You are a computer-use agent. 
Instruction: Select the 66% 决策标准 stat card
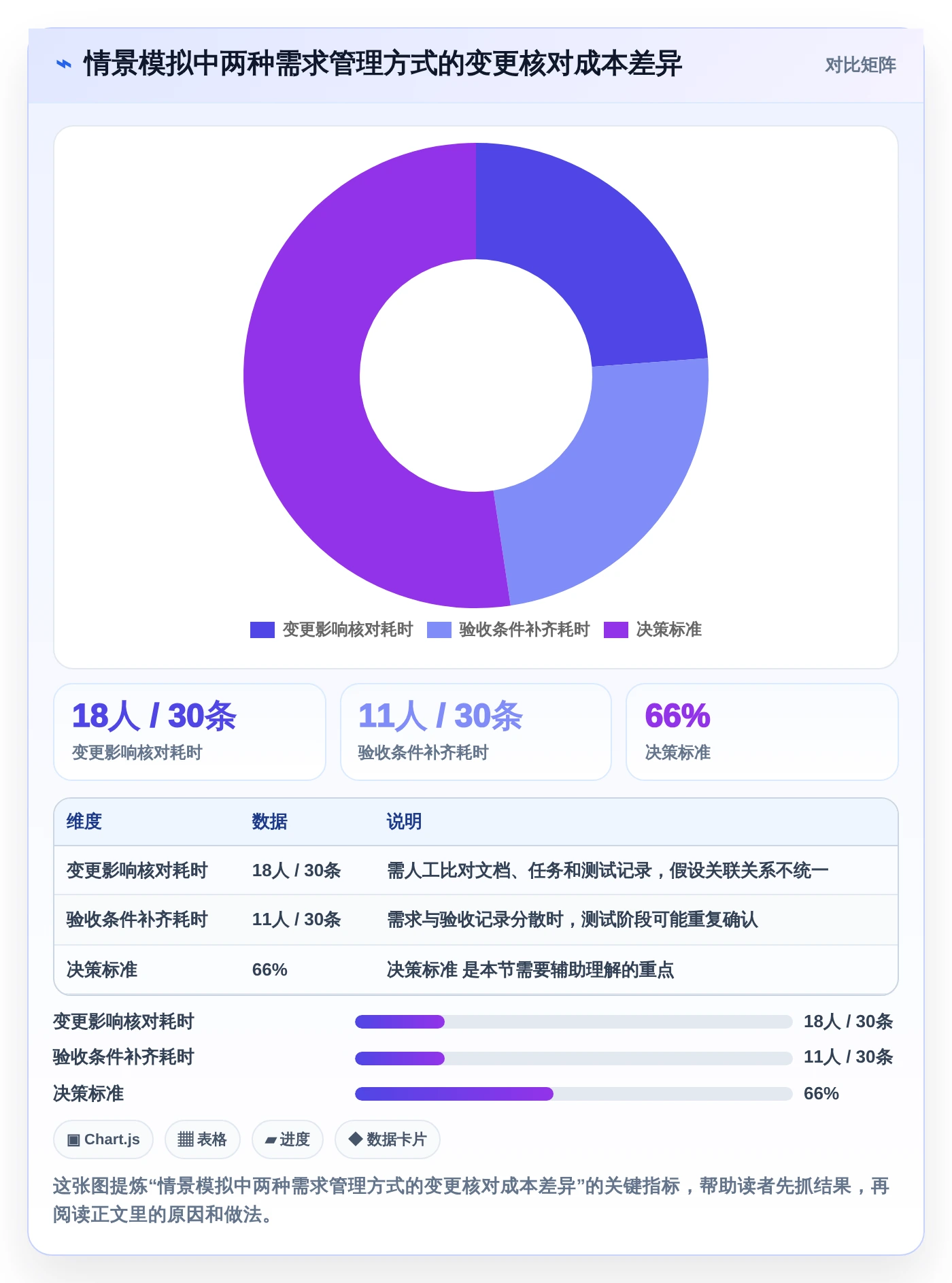(762, 732)
